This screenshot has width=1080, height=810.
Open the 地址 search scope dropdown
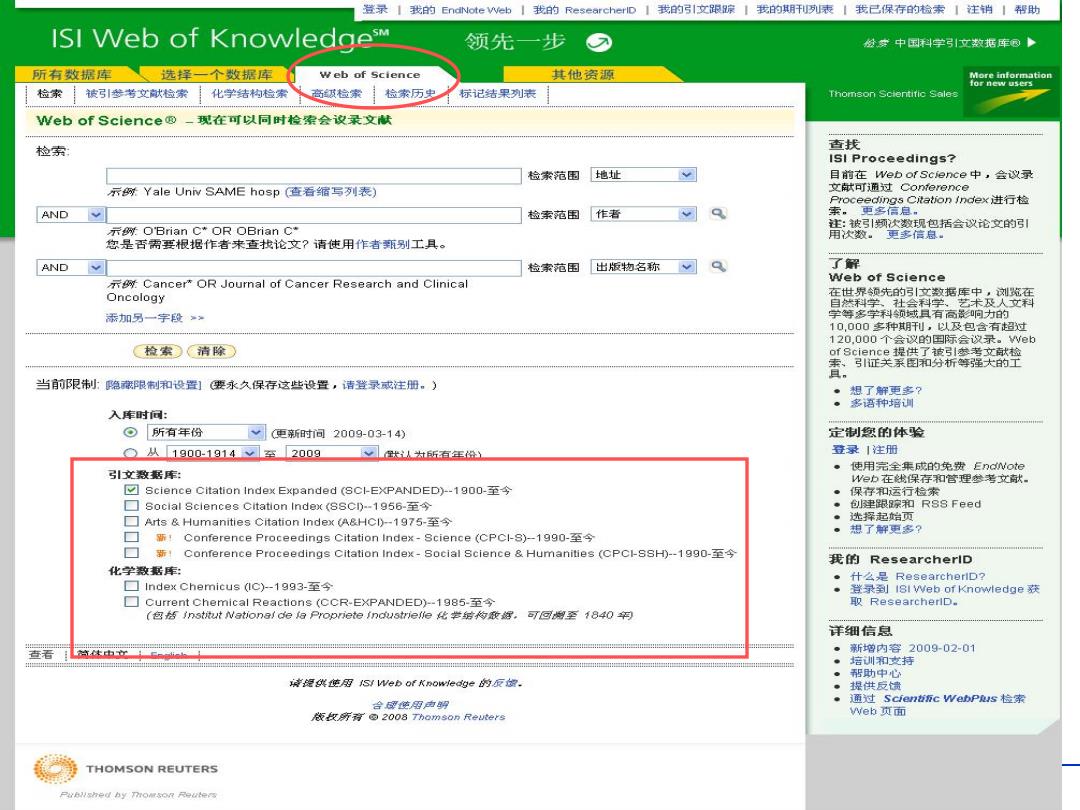point(643,175)
